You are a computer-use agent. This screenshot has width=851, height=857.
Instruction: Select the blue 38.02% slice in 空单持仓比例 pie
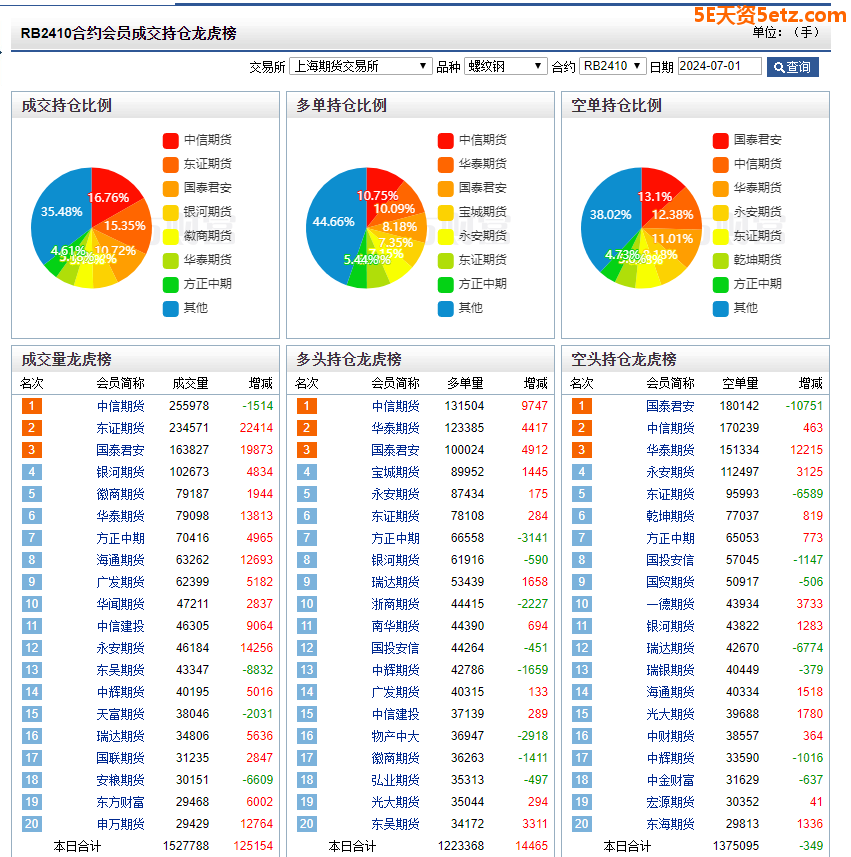(x=609, y=215)
